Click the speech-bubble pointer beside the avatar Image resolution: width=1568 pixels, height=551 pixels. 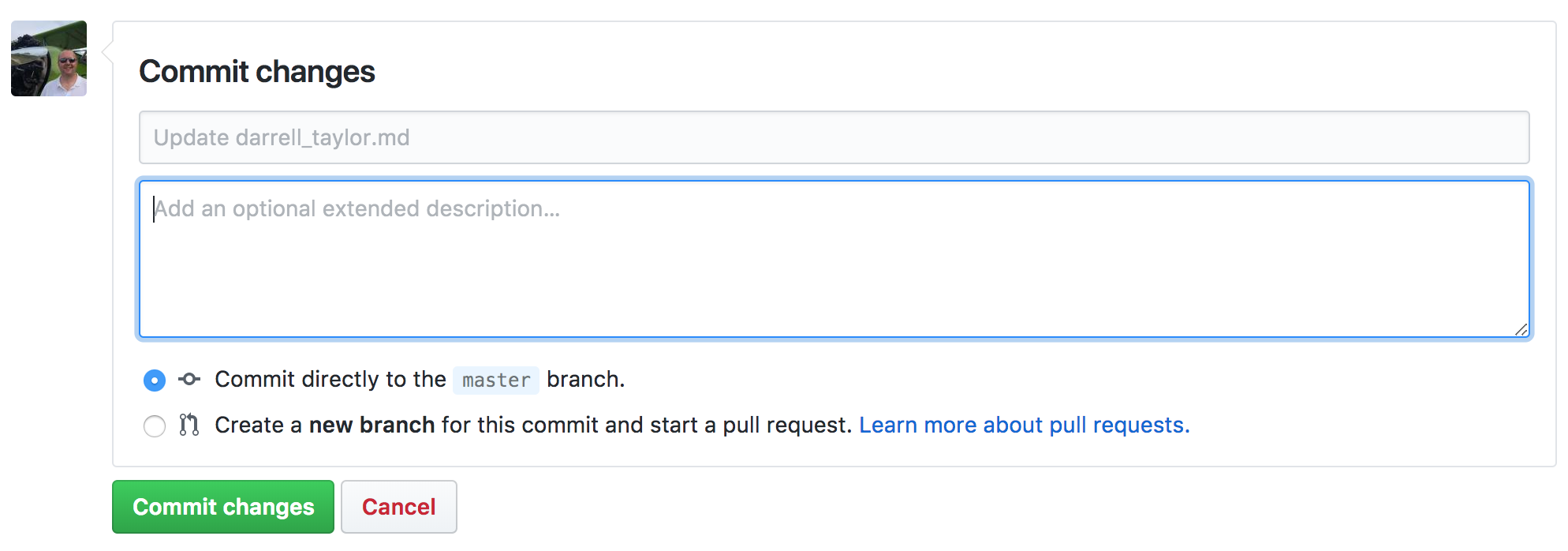[x=108, y=54]
